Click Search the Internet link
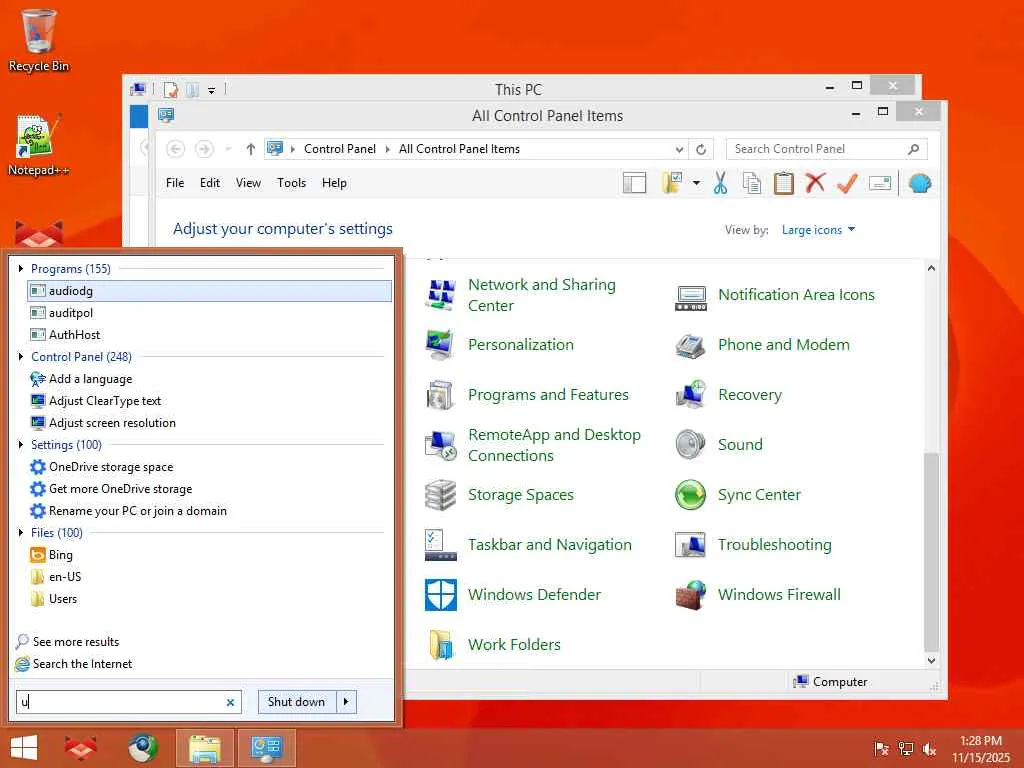This screenshot has height=768, width=1024. (x=82, y=664)
